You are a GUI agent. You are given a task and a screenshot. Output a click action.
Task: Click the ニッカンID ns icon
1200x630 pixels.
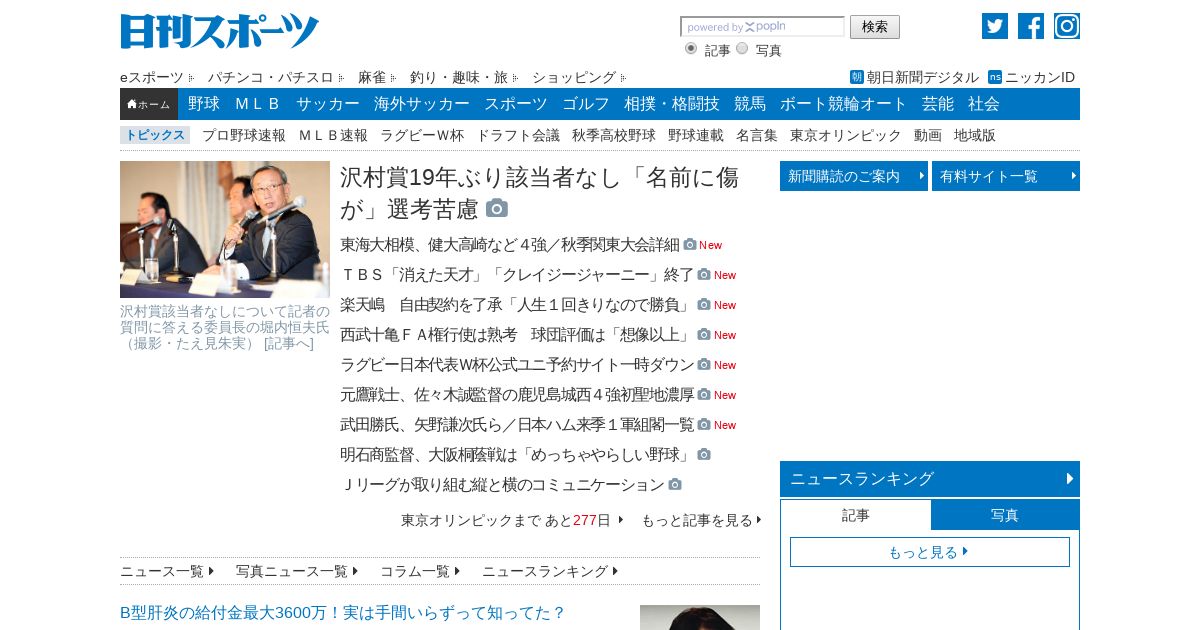(994, 77)
